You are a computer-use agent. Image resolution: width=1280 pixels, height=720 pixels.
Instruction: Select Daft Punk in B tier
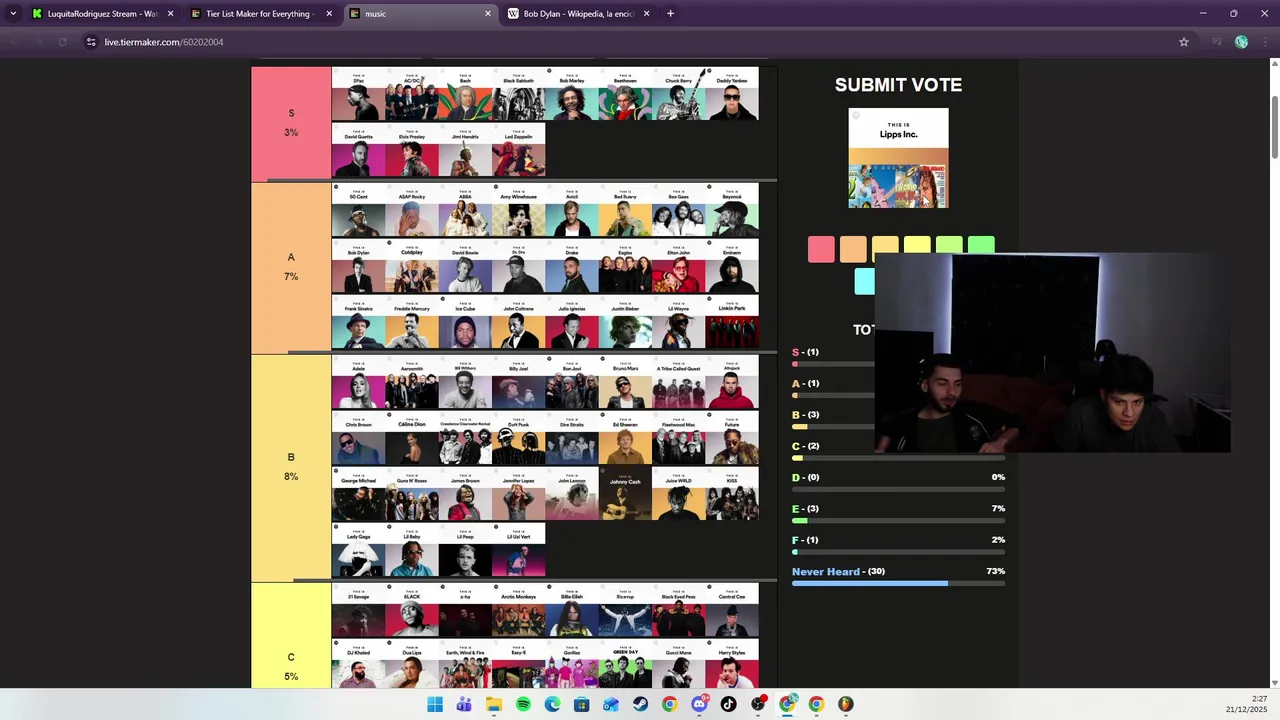(x=518, y=438)
